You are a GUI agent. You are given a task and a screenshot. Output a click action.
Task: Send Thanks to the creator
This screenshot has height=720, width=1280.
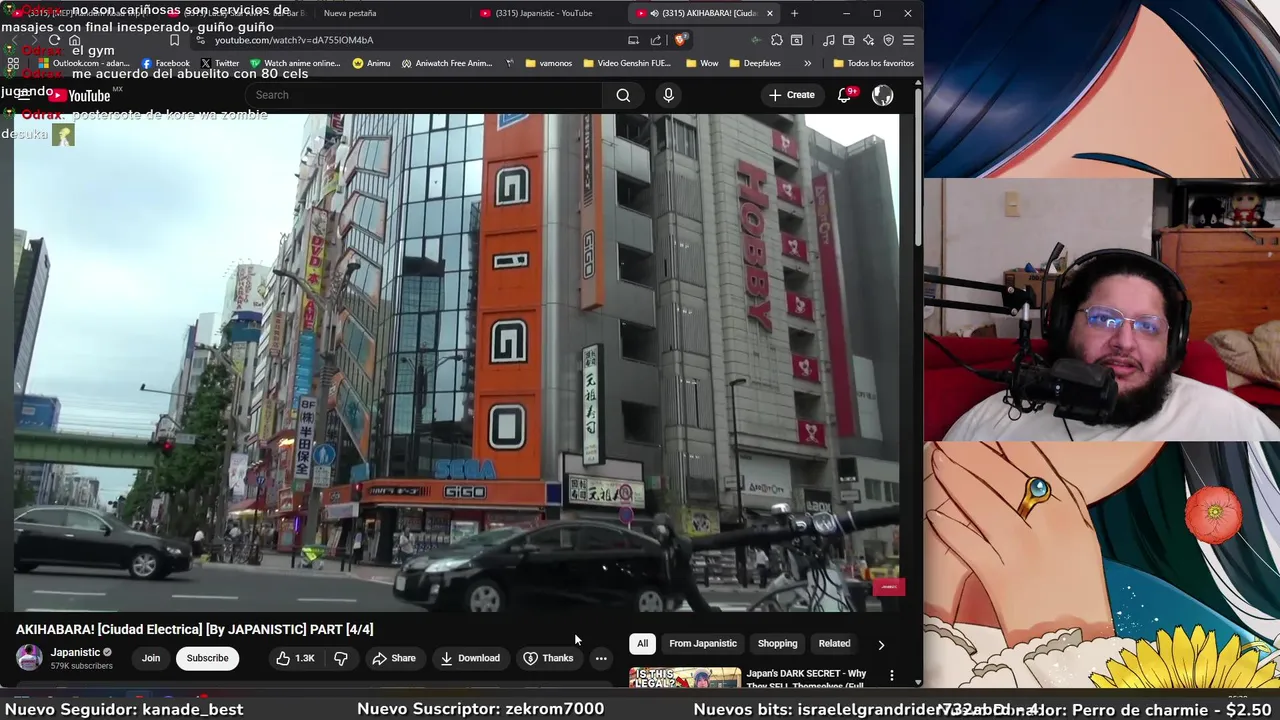(x=548, y=658)
